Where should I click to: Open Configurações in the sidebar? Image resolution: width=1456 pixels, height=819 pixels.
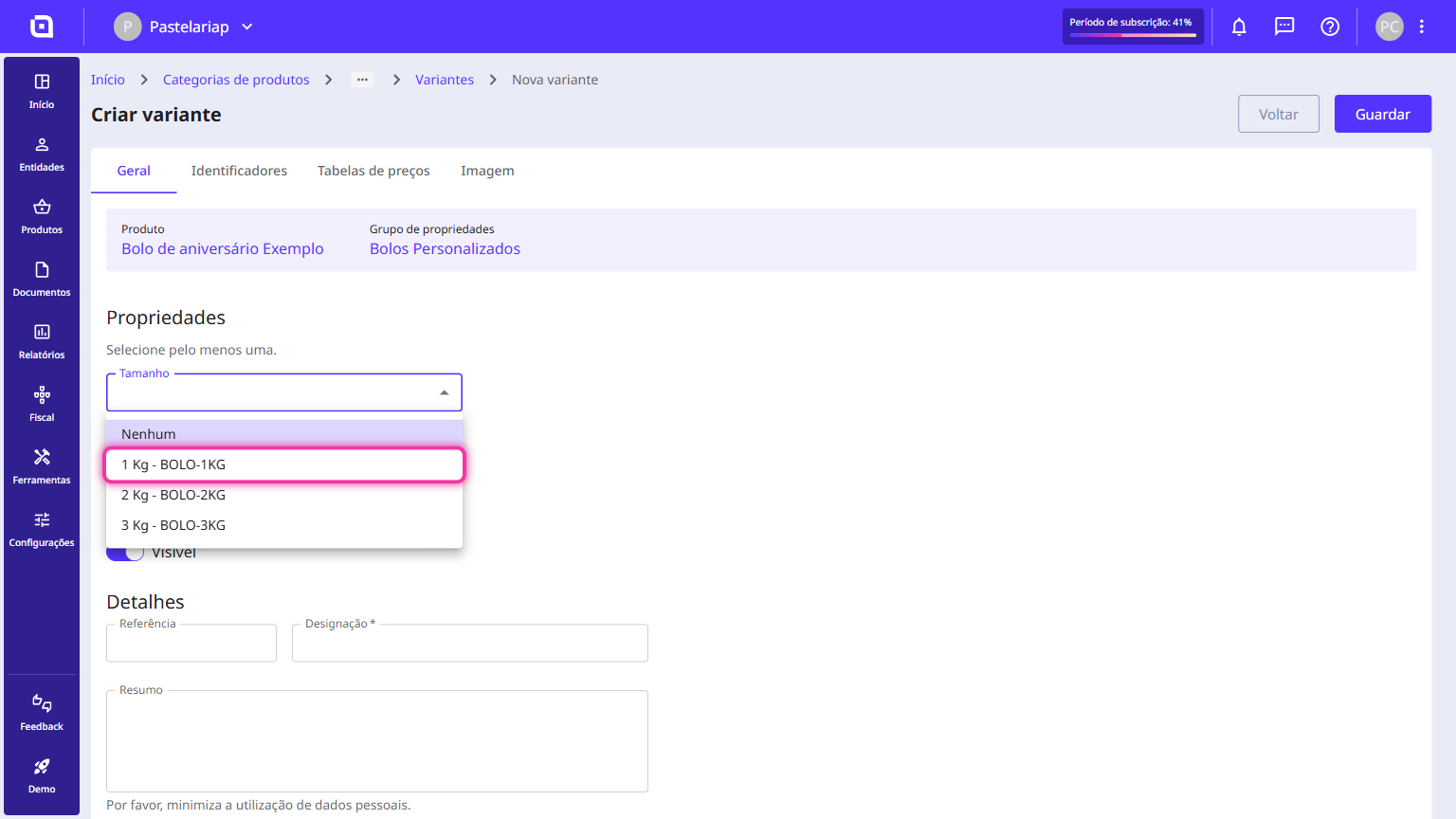click(x=42, y=529)
